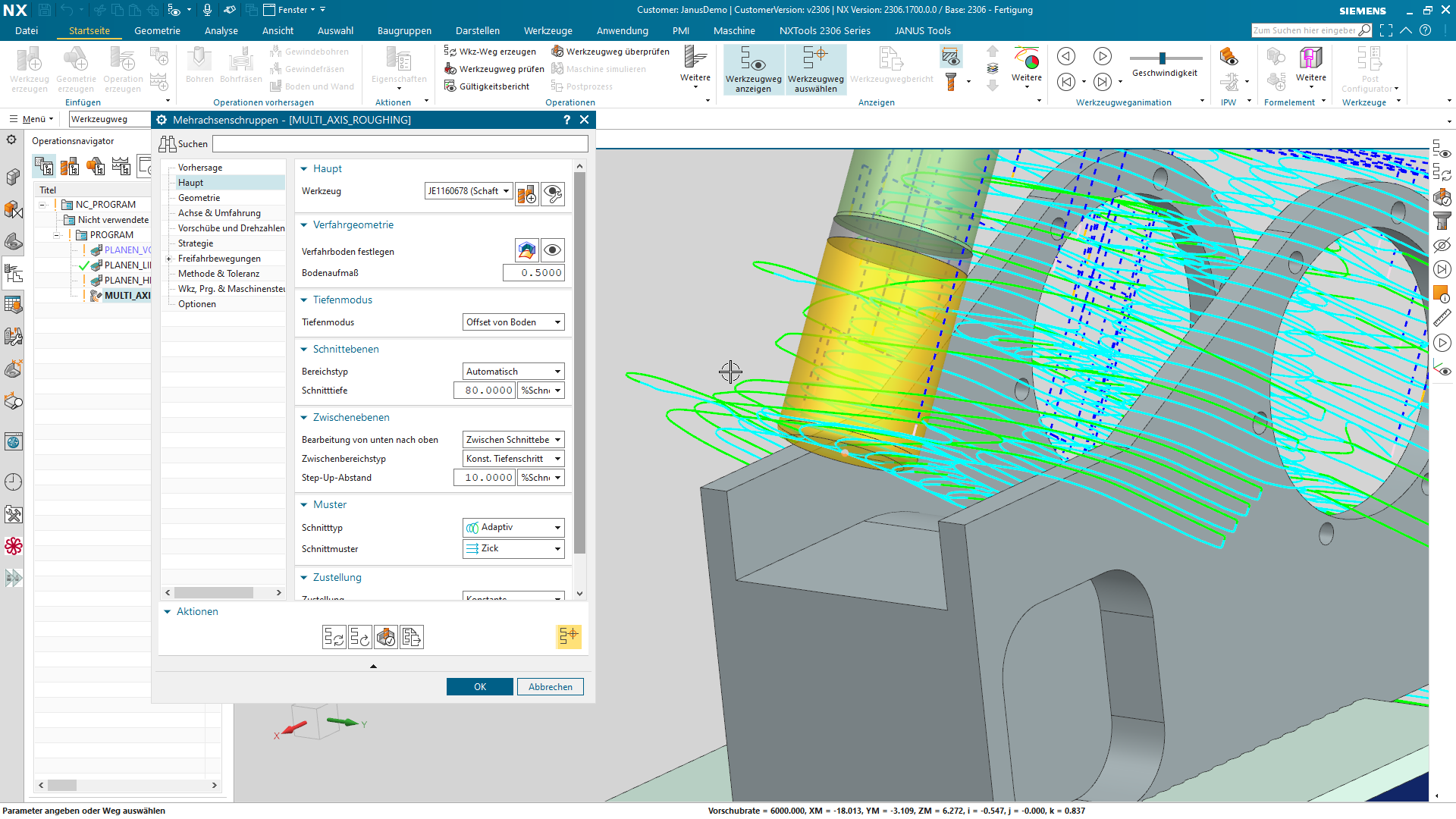The height and width of the screenshot is (819, 1456).
Task: Open the Datei menu
Action: [x=27, y=31]
